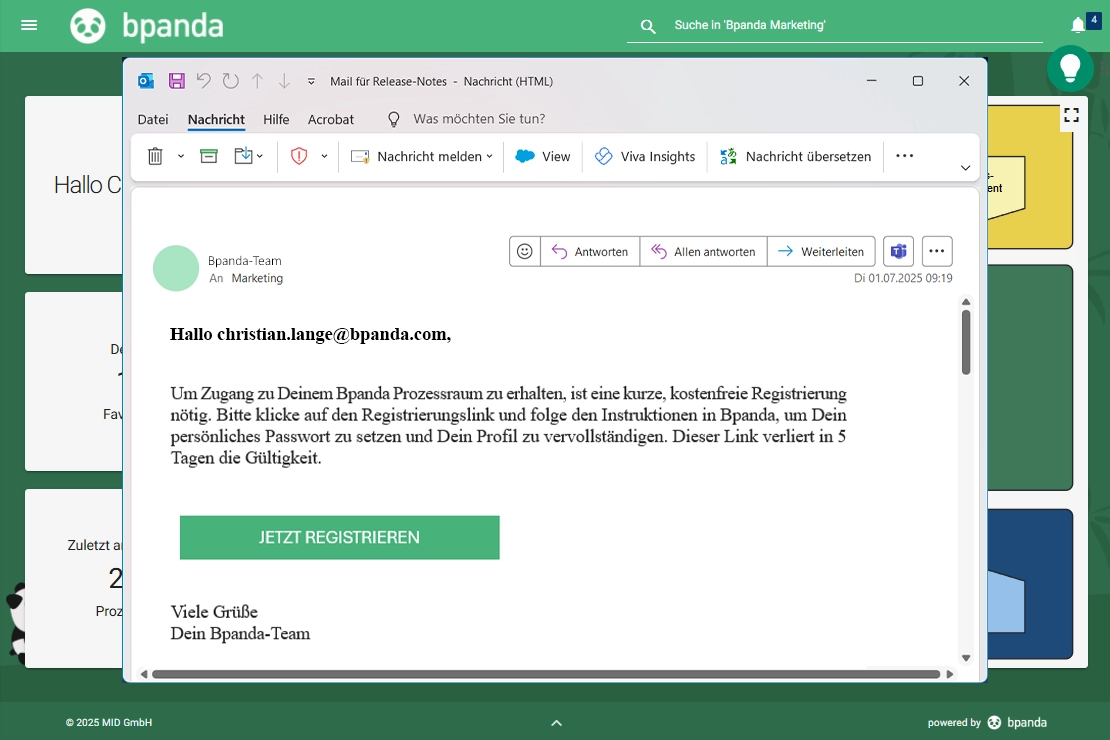
Task: Expand the ribbon with the chevron
Action: coord(965,168)
